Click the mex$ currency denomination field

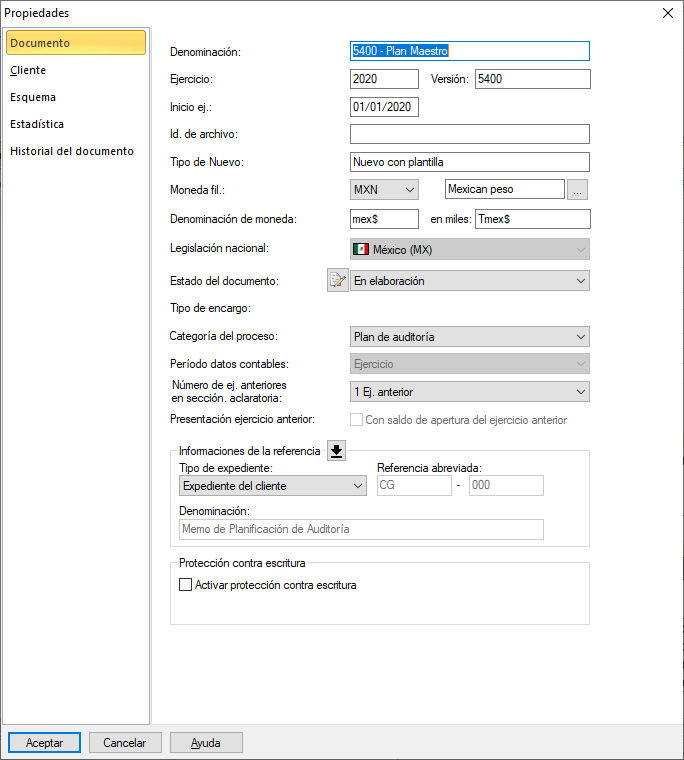point(384,219)
